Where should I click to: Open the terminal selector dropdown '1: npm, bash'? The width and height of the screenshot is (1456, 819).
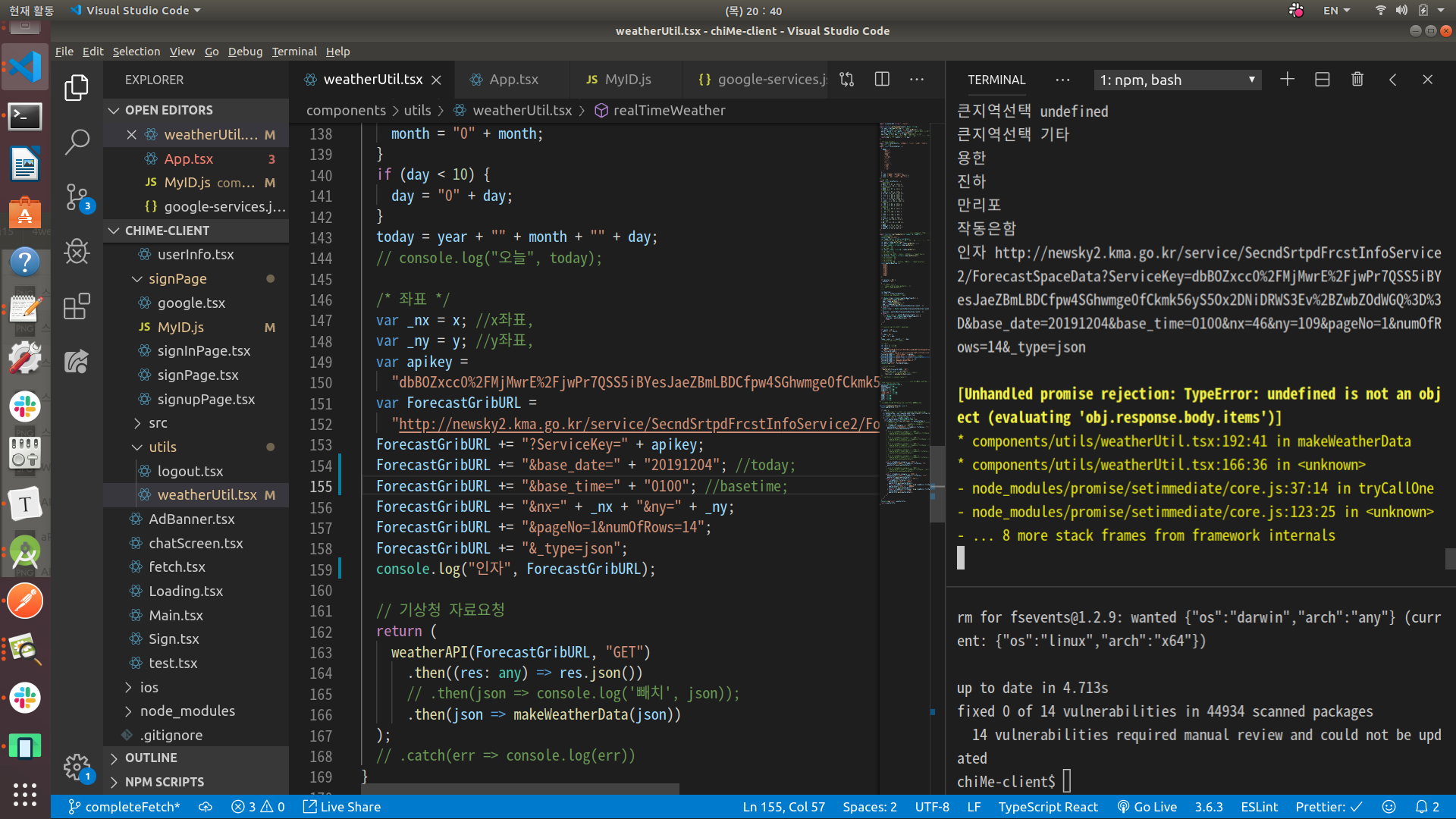(1177, 80)
